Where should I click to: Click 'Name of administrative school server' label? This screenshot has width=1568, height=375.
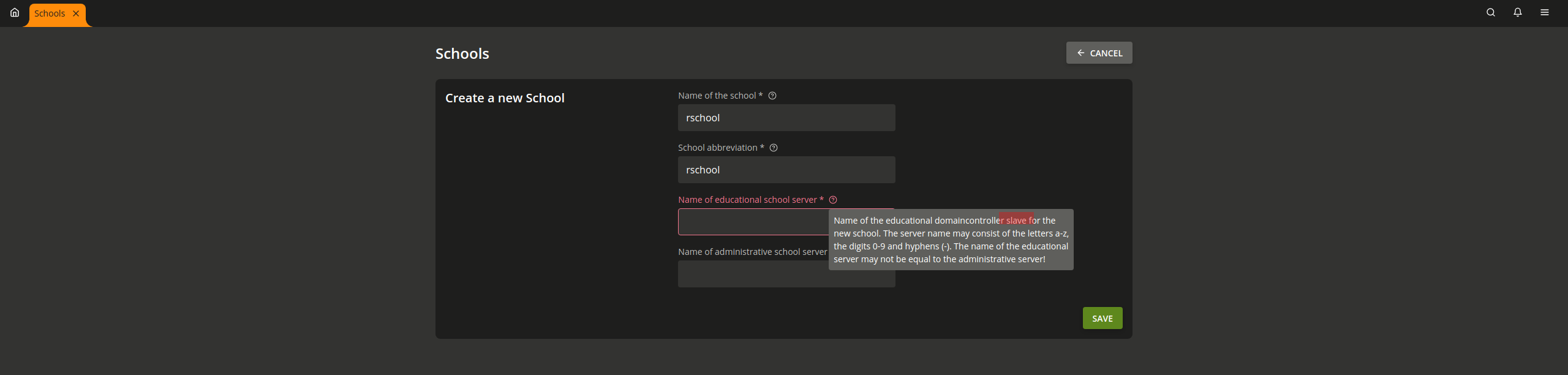click(752, 252)
